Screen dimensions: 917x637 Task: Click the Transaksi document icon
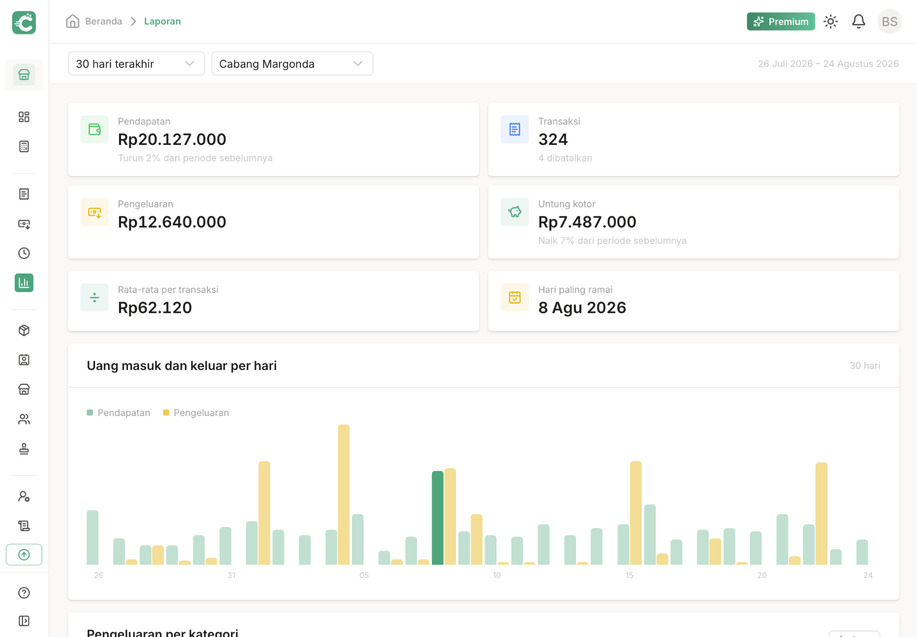[x=515, y=129]
